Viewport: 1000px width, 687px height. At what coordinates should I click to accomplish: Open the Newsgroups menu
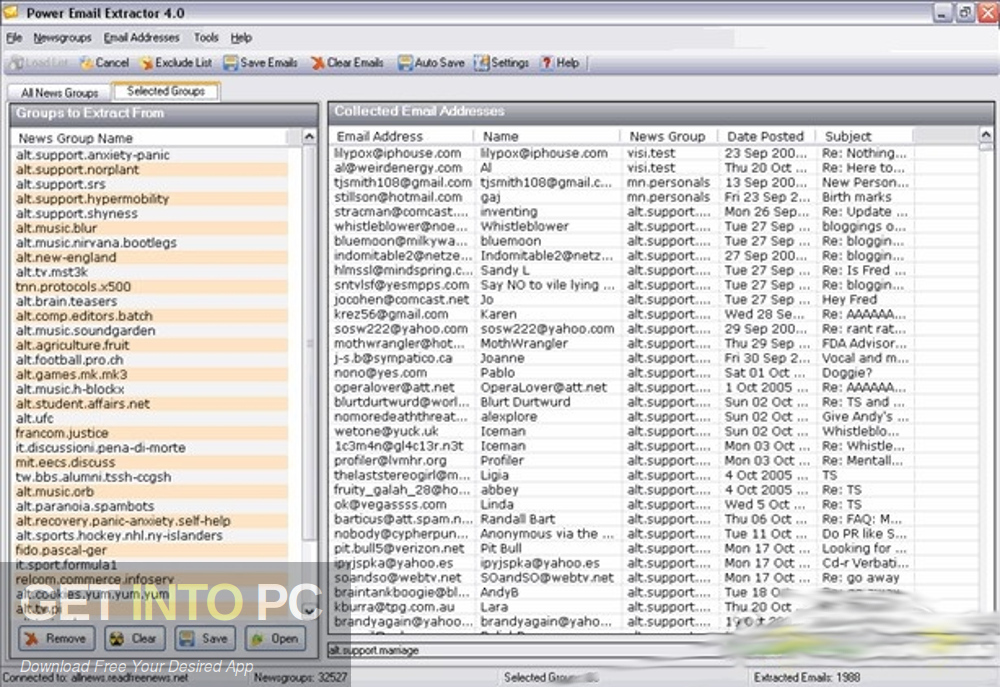coord(64,37)
